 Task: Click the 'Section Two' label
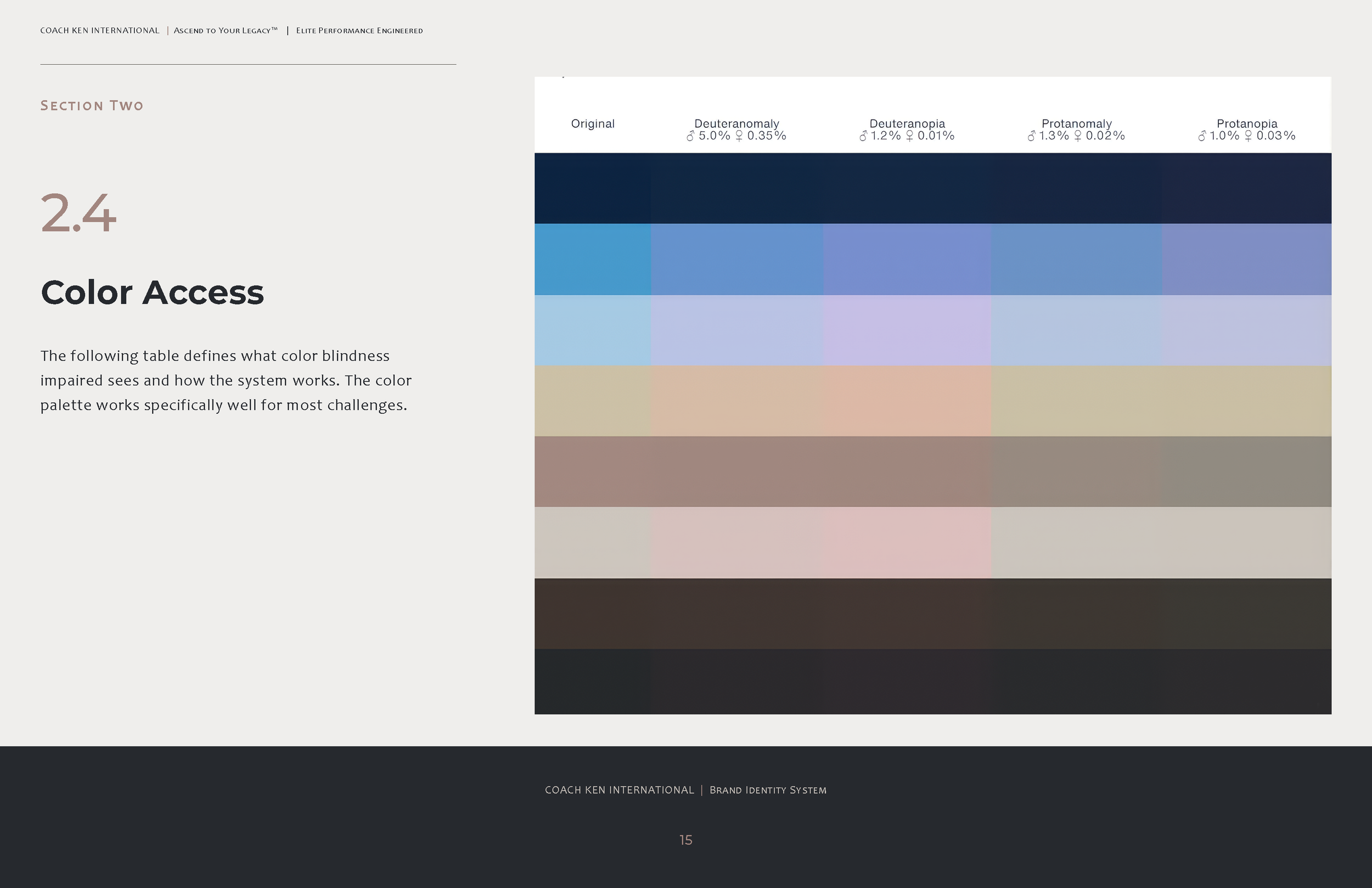click(92, 105)
